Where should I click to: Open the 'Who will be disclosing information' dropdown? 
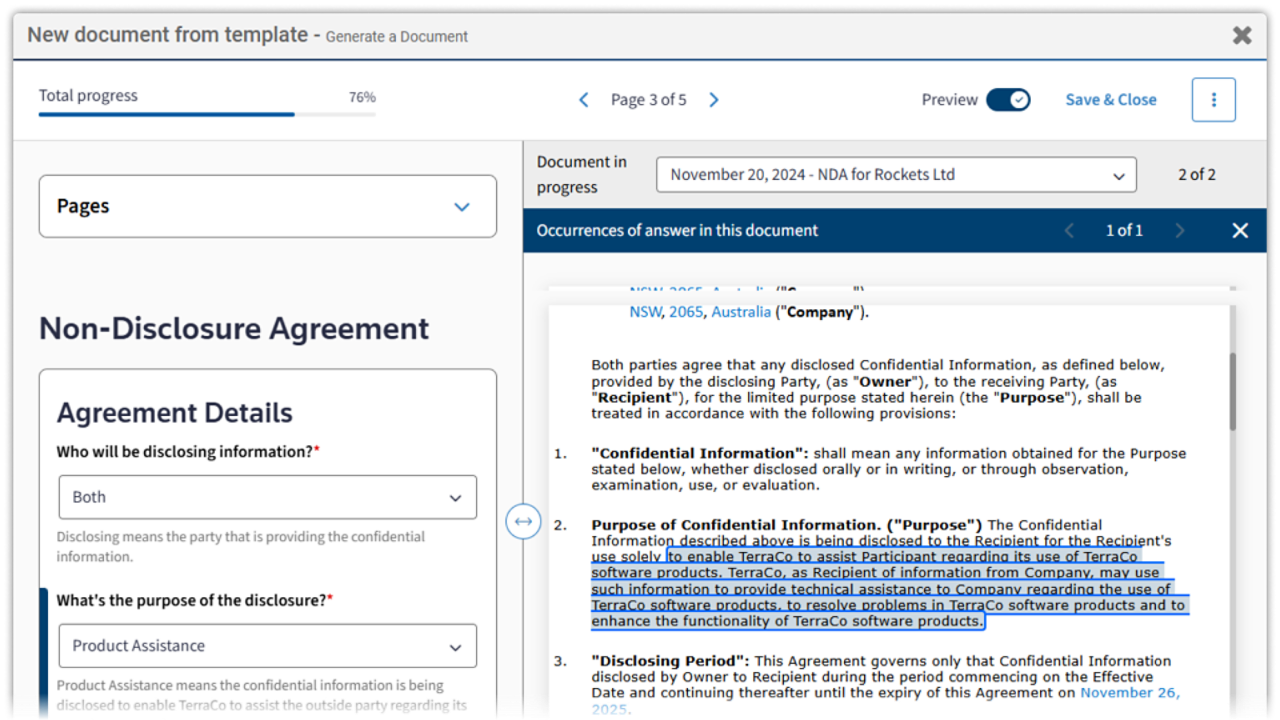click(267, 497)
